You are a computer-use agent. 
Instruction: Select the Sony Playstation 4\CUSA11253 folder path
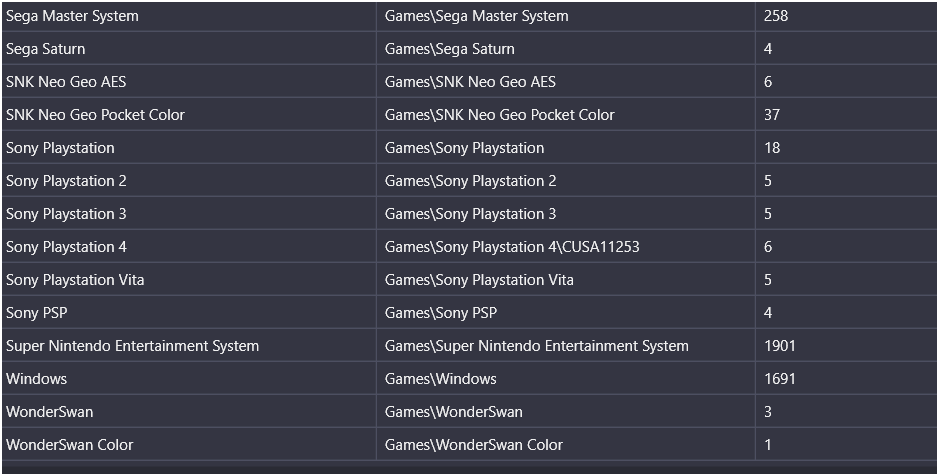pyautogui.click(x=511, y=247)
